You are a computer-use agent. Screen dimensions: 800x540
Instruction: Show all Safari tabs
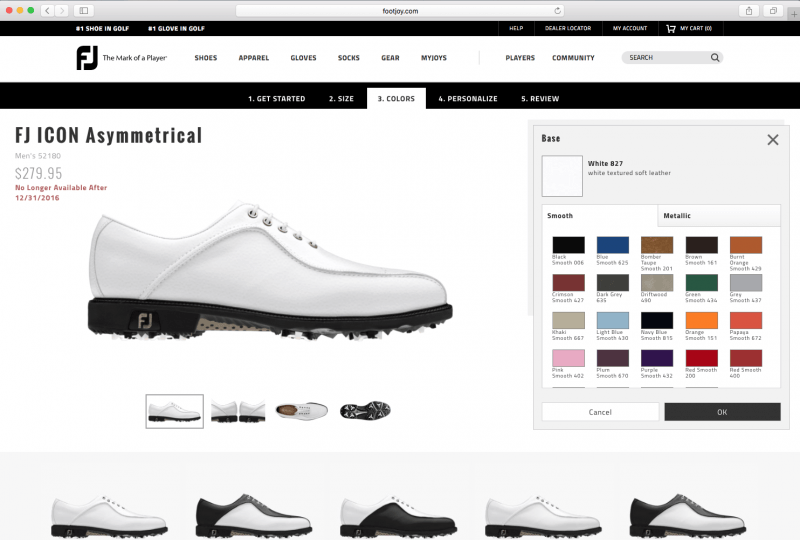(x=773, y=11)
